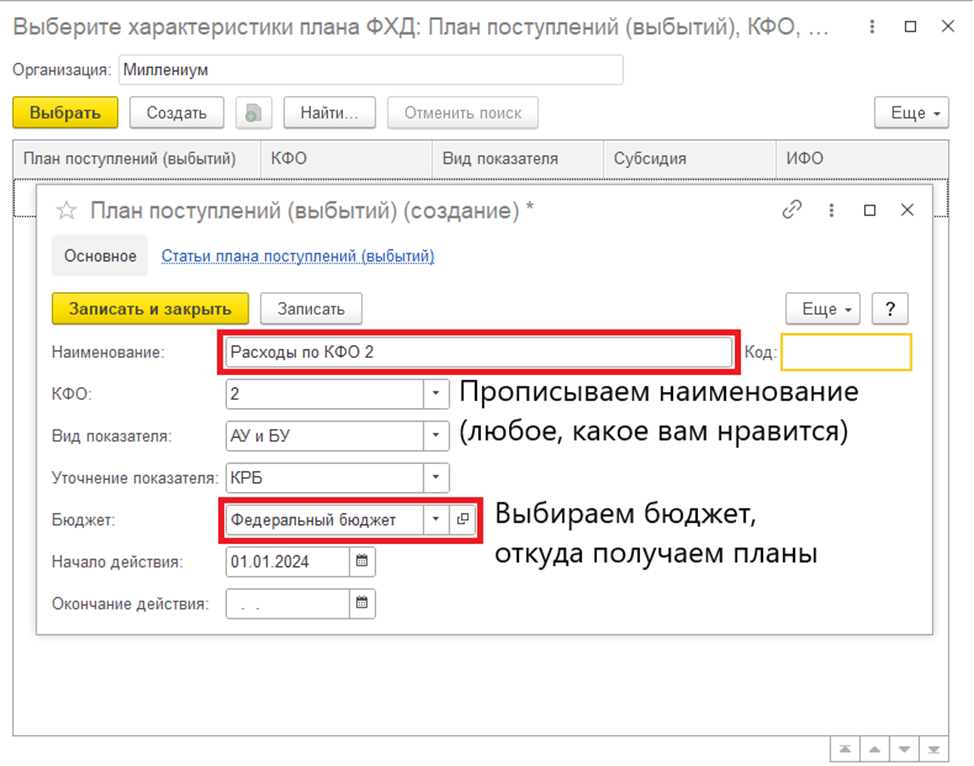Click the Организация field with Миллениум
This screenshot has height=766, width=974.
tap(371, 70)
